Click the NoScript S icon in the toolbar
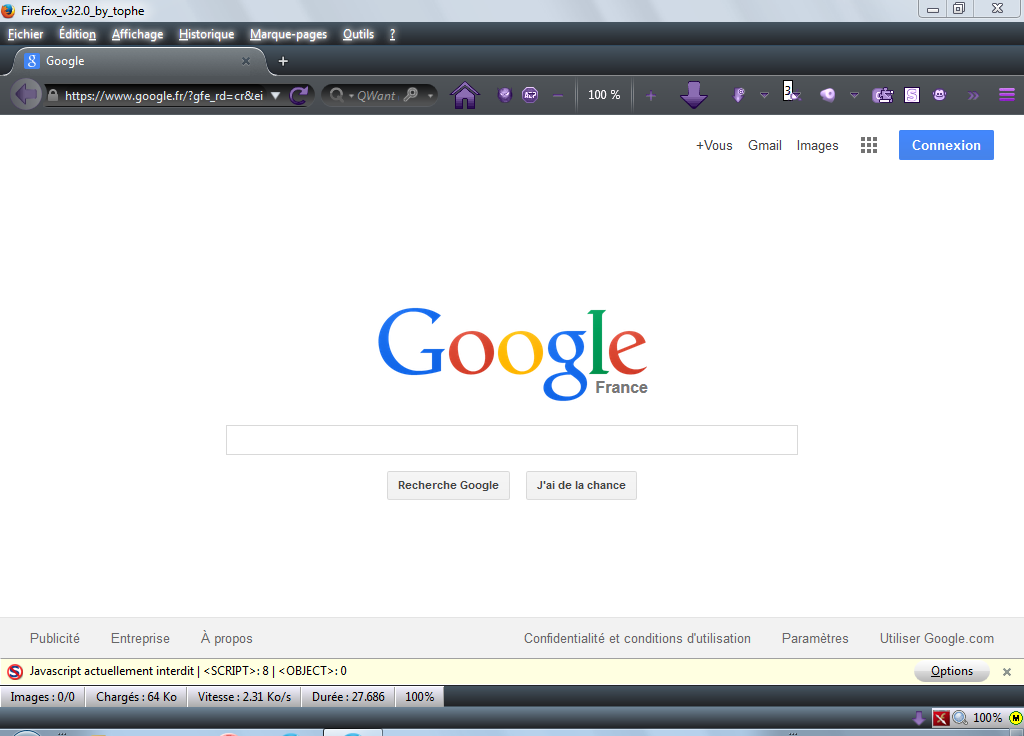 pyautogui.click(x=912, y=95)
